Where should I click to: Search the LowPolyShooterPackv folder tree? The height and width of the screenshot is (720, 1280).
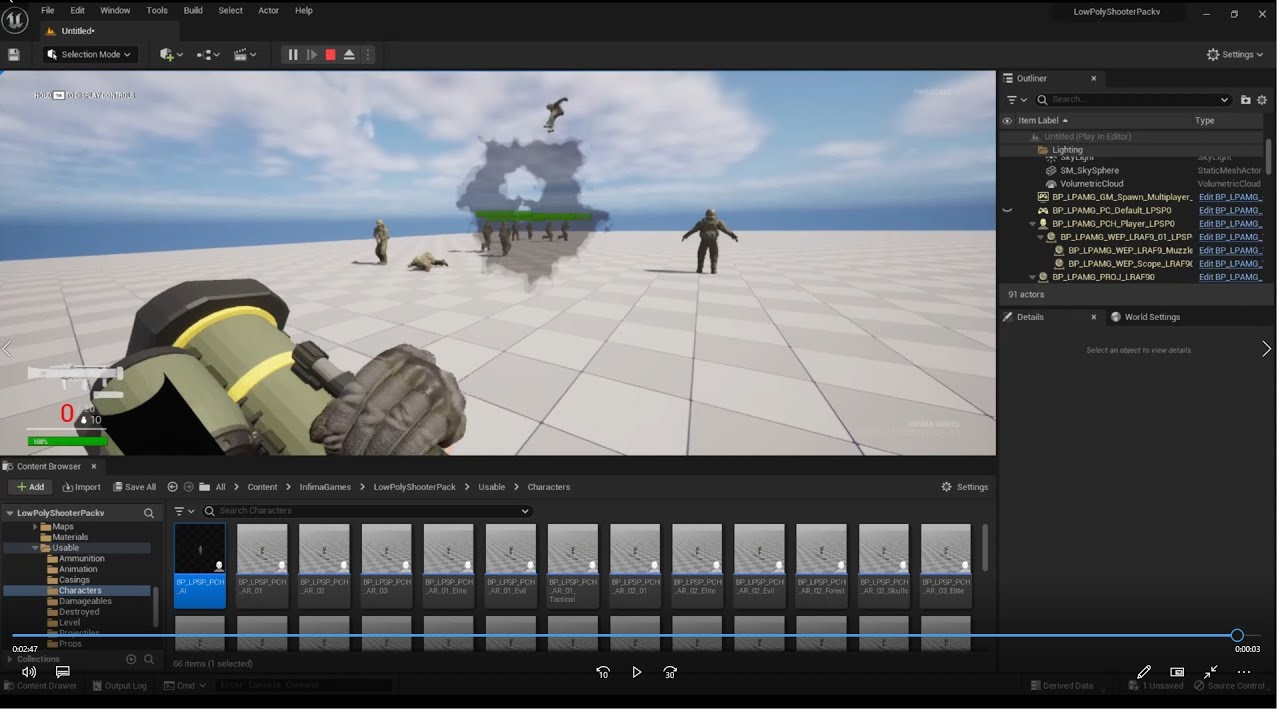click(x=149, y=513)
